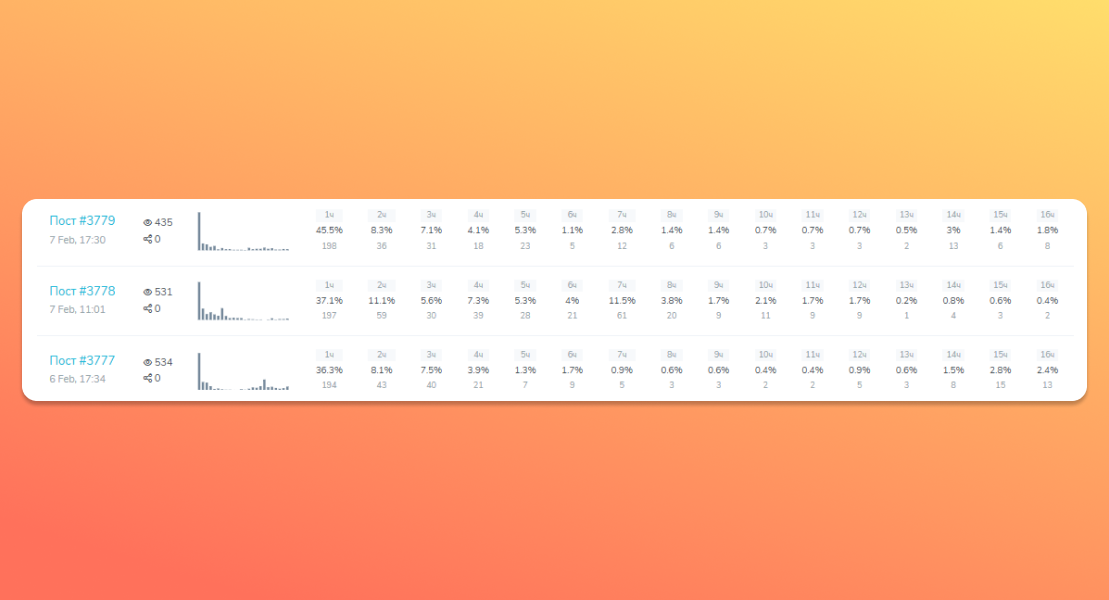Click the 194 views count
The width and height of the screenshot is (1109, 600).
[329, 385]
